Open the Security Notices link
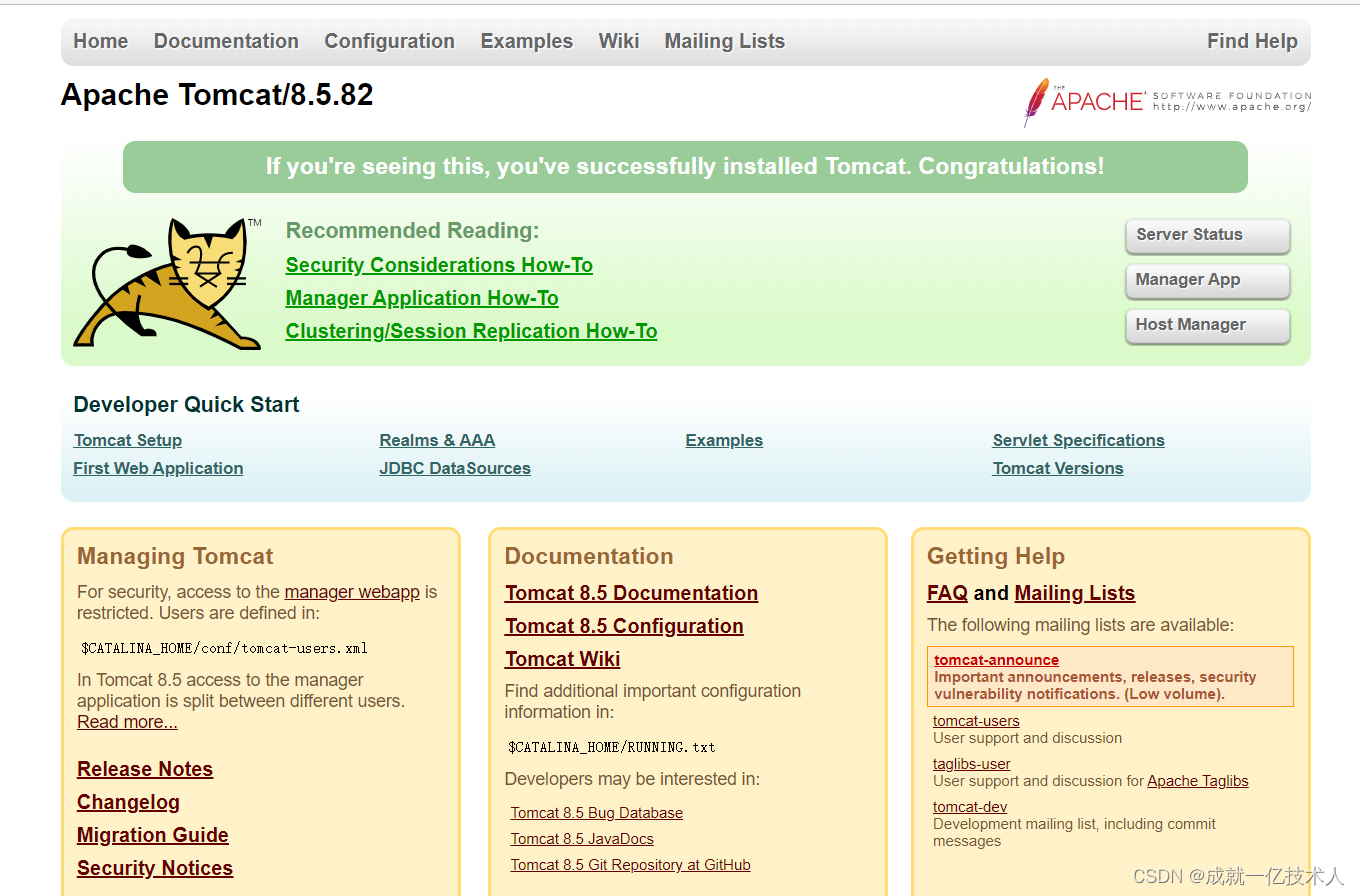1360x896 pixels. 155,868
